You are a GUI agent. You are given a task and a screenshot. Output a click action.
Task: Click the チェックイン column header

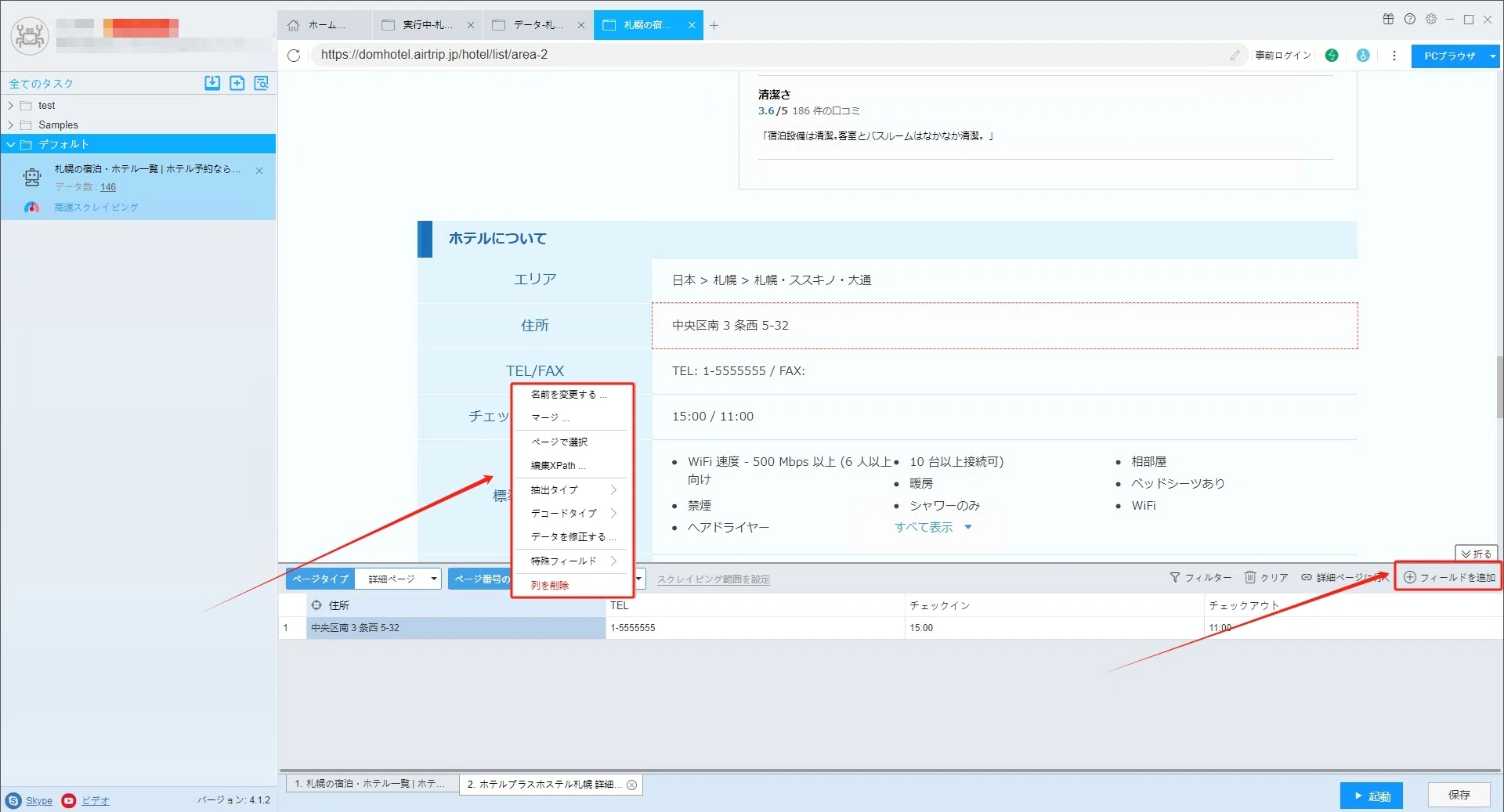[x=1054, y=605]
